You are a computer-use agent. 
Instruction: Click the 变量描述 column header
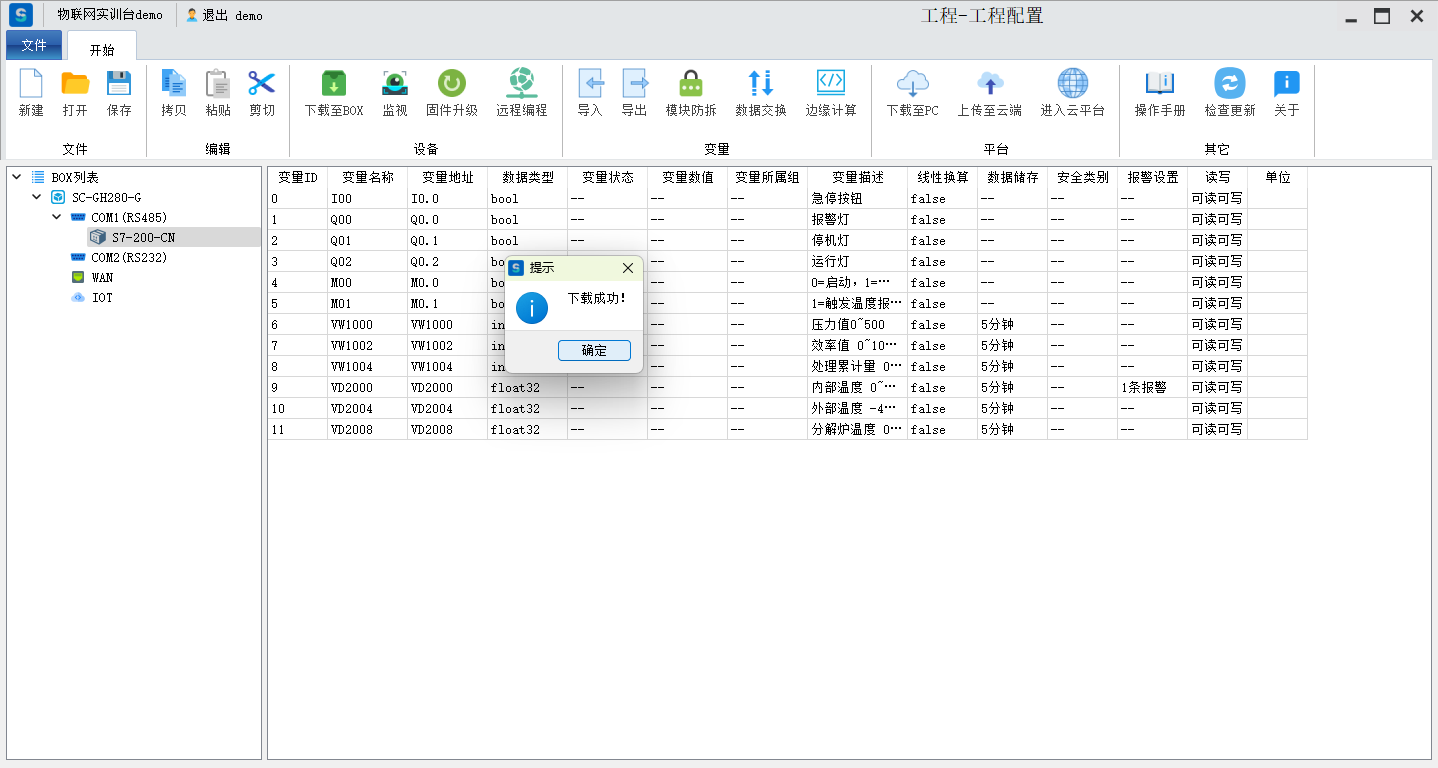[857, 177]
